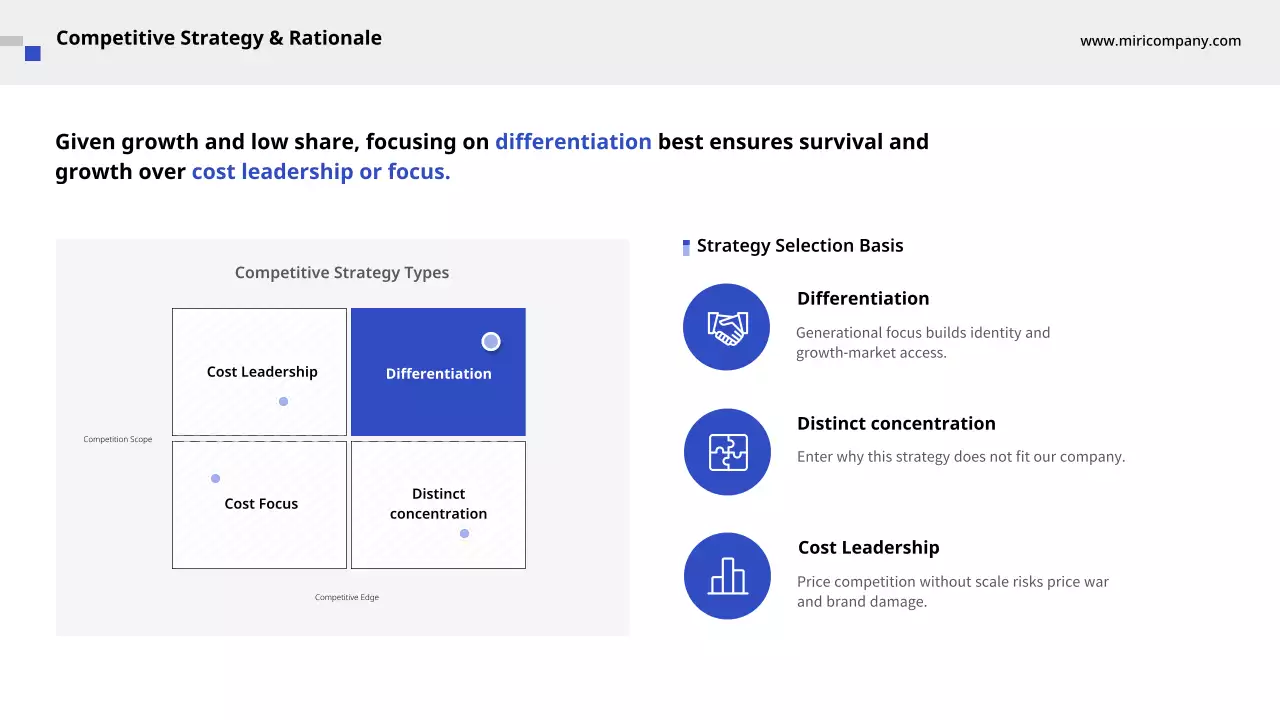Click the dot inside the Cost Focus quadrant
The image size is (1280, 720).
click(215, 478)
